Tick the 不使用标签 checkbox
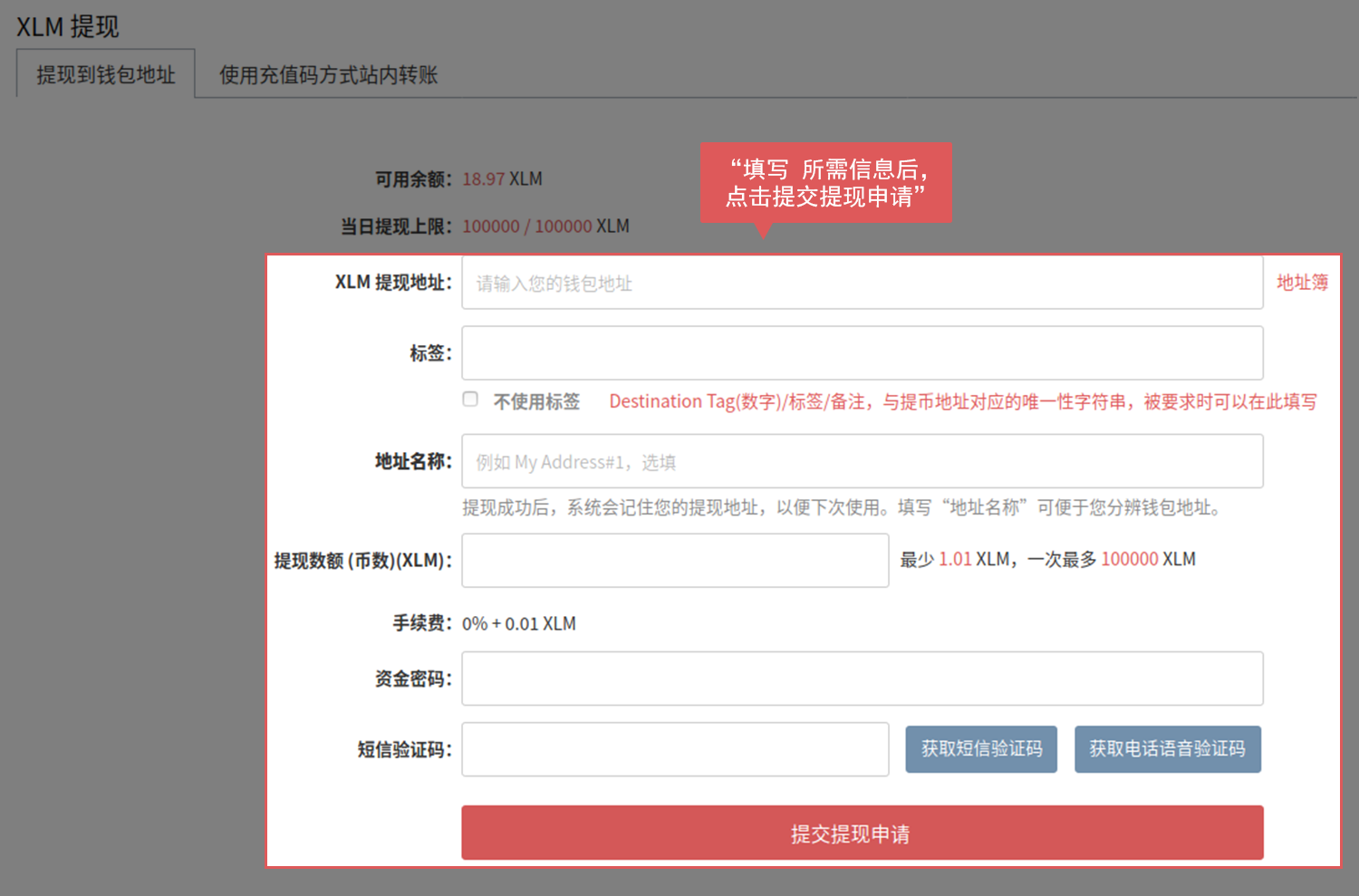The image size is (1359, 896). click(x=470, y=400)
